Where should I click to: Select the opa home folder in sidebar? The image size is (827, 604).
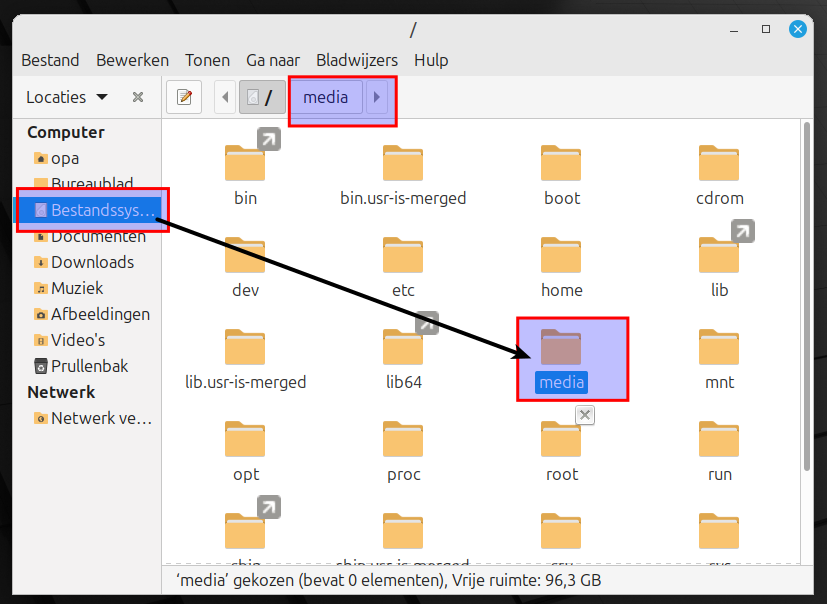pos(87,158)
